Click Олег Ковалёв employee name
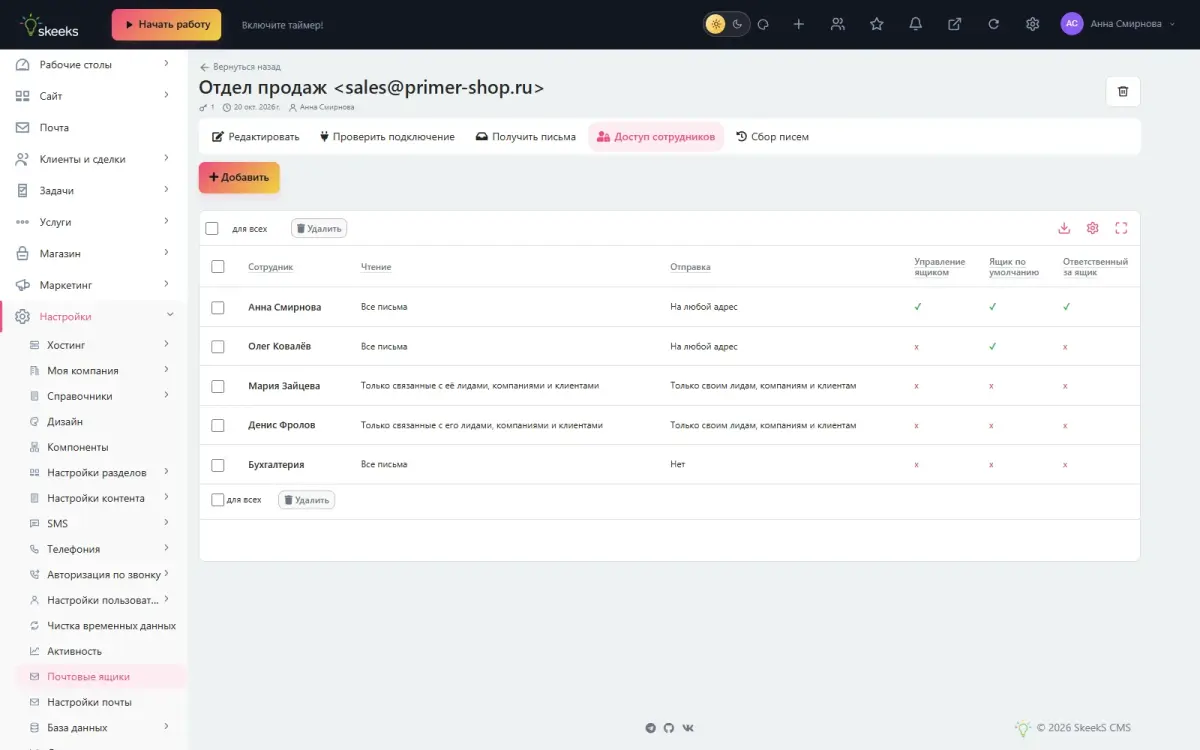 click(x=279, y=347)
